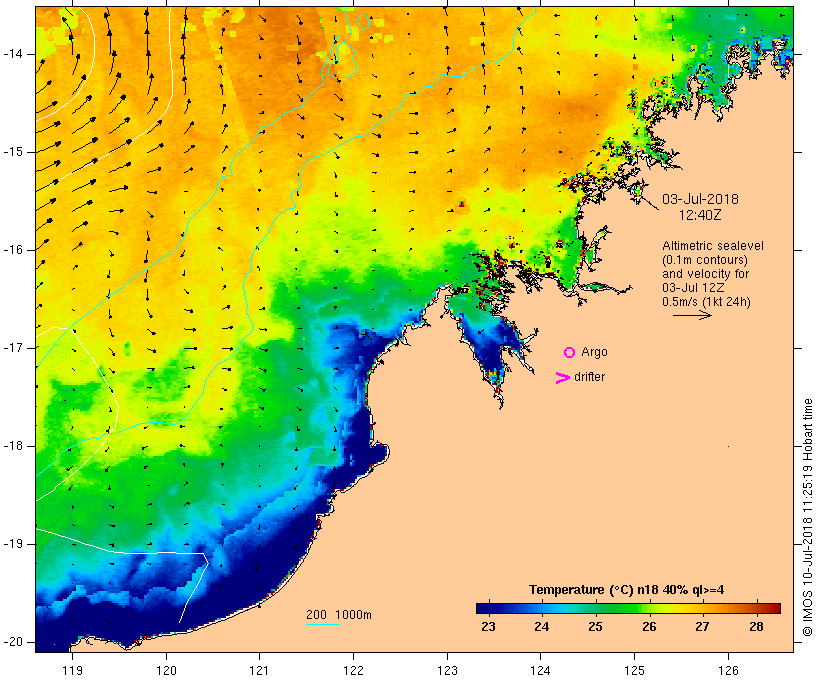The image size is (820, 680).
Task: Click latitude axis label -19
Action: tap(13, 544)
